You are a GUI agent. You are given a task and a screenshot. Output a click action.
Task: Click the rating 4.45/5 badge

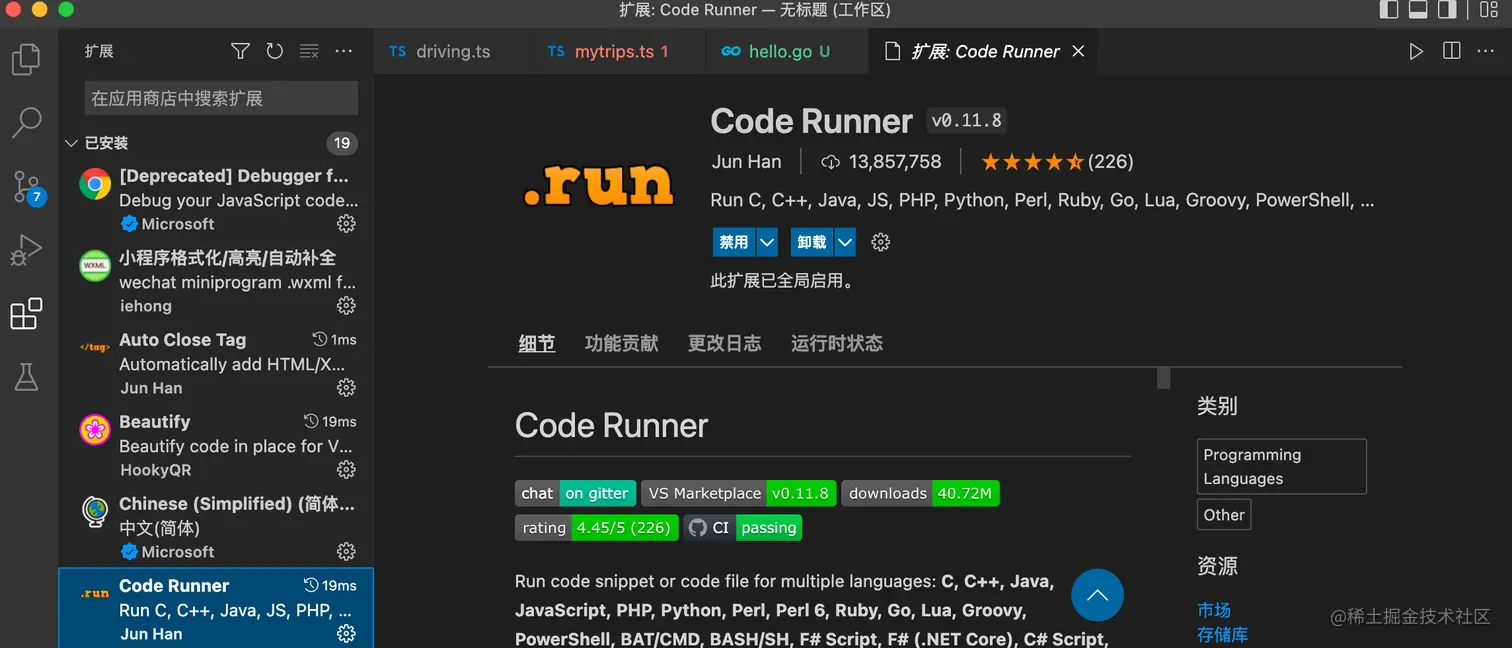[597, 527]
